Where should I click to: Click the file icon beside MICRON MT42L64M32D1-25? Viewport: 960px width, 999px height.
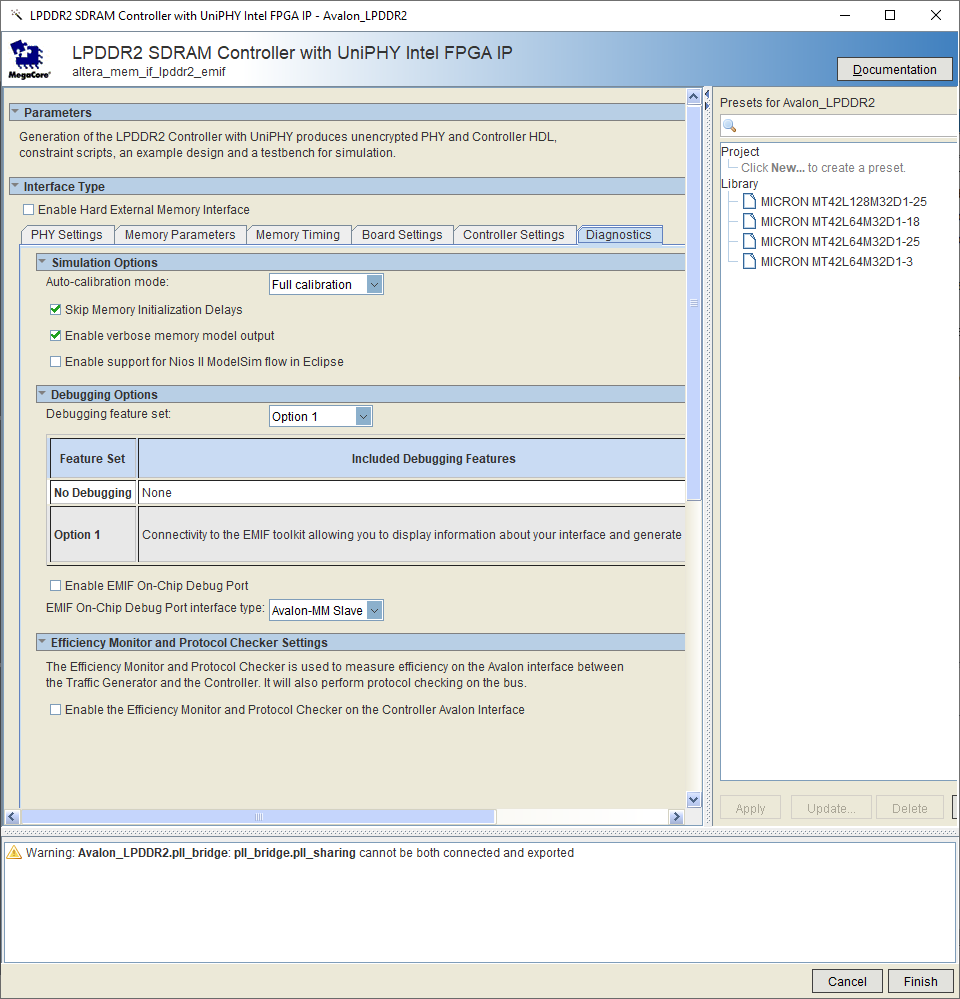(750, 241)
